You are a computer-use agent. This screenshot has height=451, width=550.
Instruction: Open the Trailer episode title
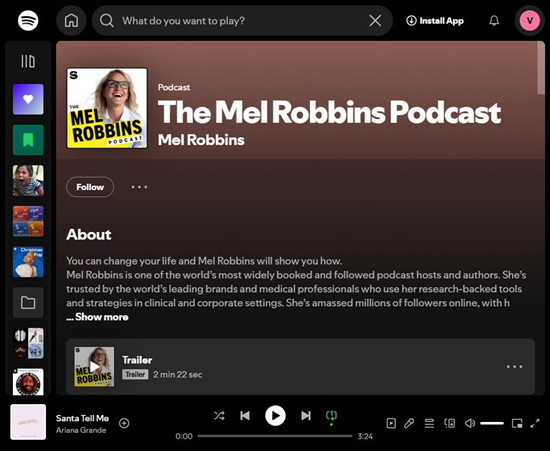(x=137, y=360)
